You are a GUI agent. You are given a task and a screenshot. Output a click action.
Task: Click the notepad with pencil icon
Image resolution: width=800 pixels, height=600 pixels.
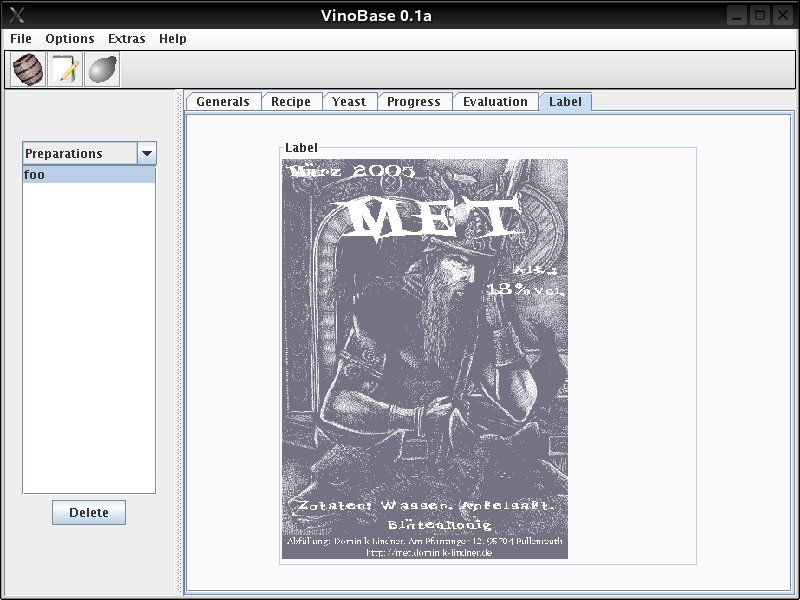(x=65, y=70)
